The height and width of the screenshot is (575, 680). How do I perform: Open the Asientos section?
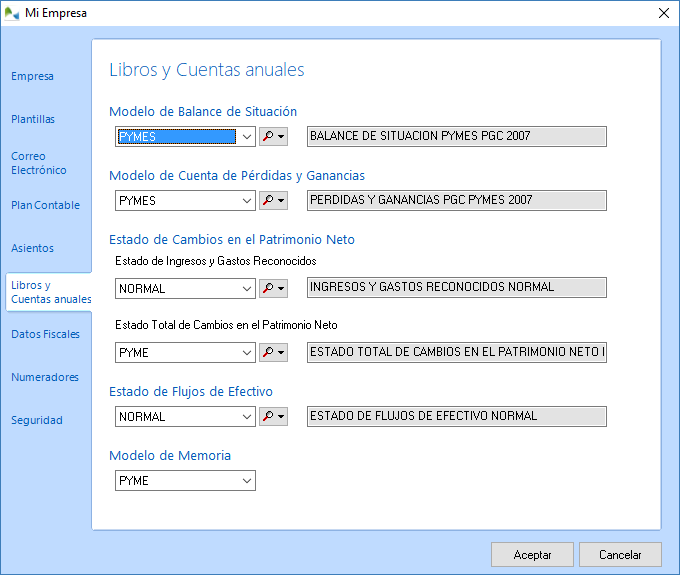33,248
